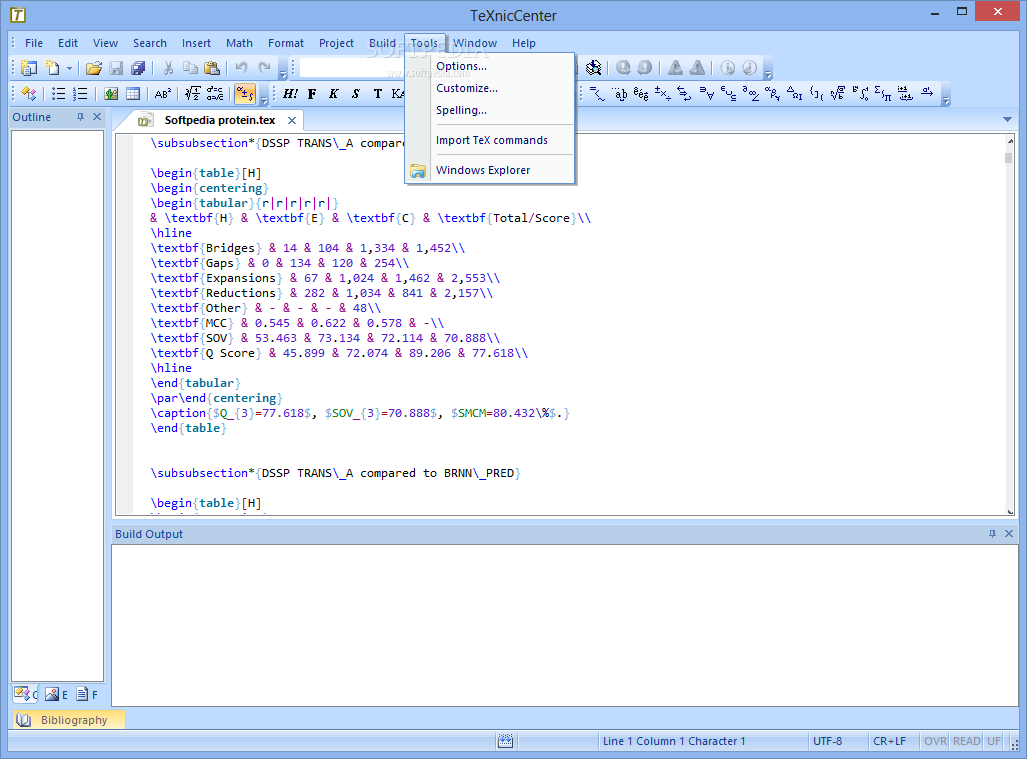The width and height of the screenshot is (1027, 759).
Task: Open the ±×÷ binary operators palette
Action: 662,94
